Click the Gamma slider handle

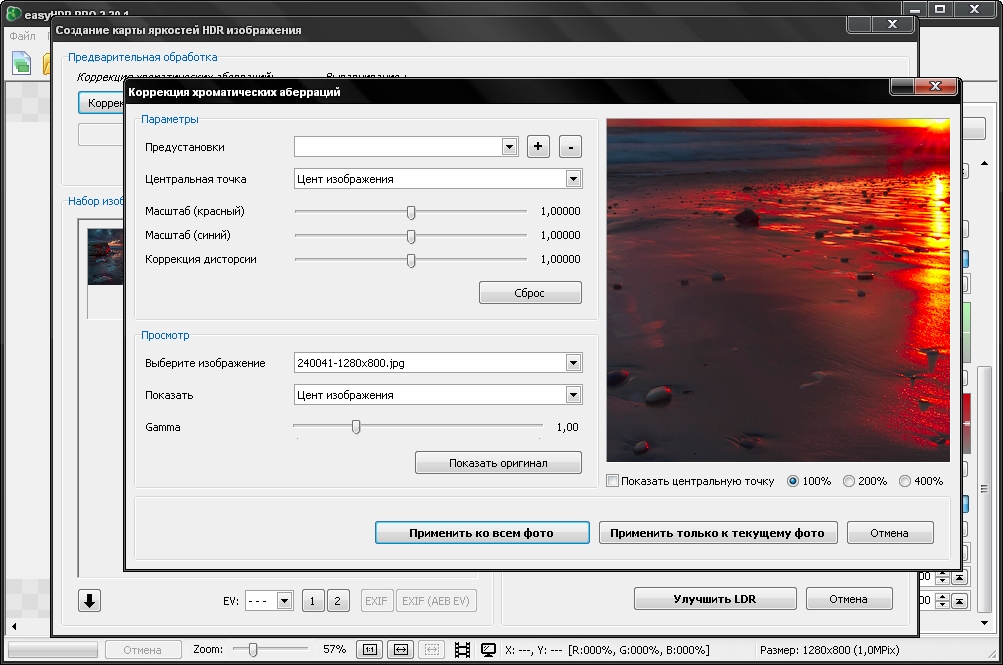pyautogui.click(x=356, y=427)
